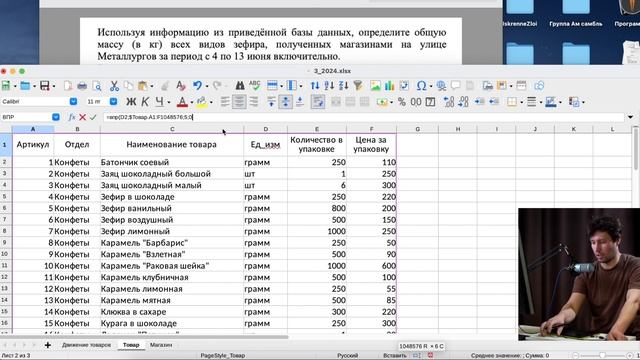Click the Cut scissors icon
Screen dimensions: 640x360
[114, 86]
